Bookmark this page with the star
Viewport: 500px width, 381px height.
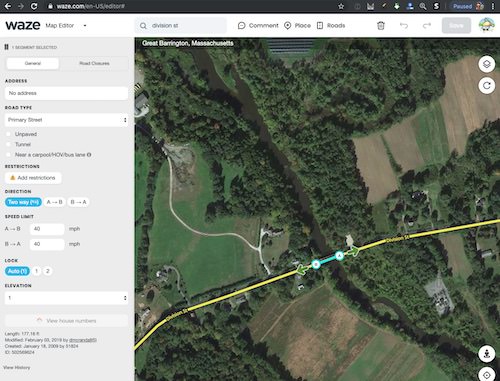(x=341, y=6)
